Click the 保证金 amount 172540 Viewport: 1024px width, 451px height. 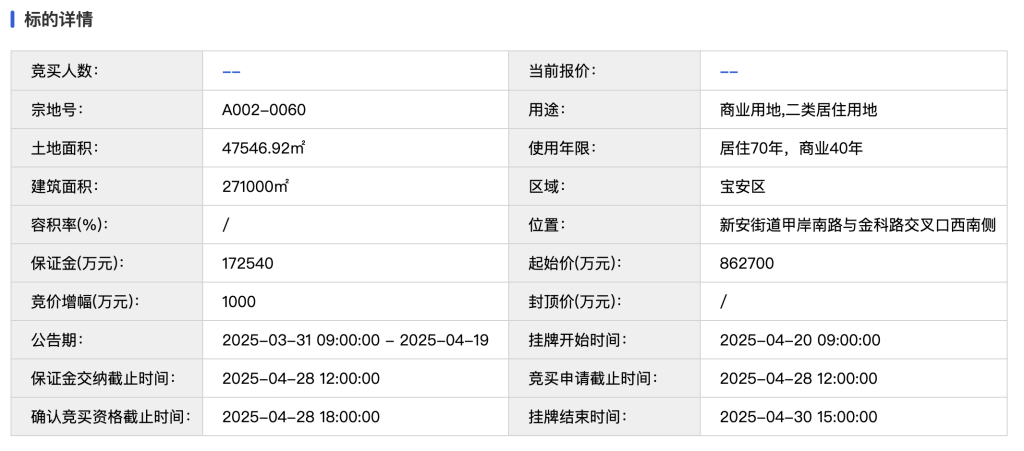pos(248,264)
